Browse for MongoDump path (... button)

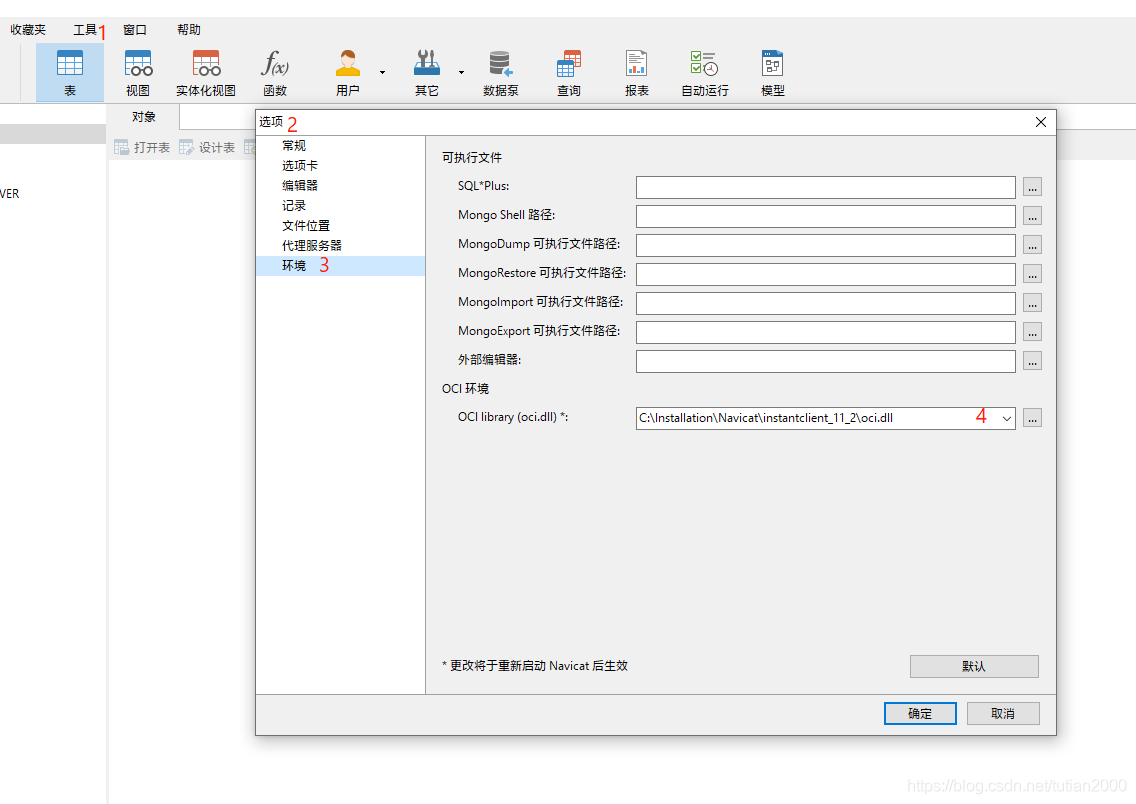coord(1032,245)
